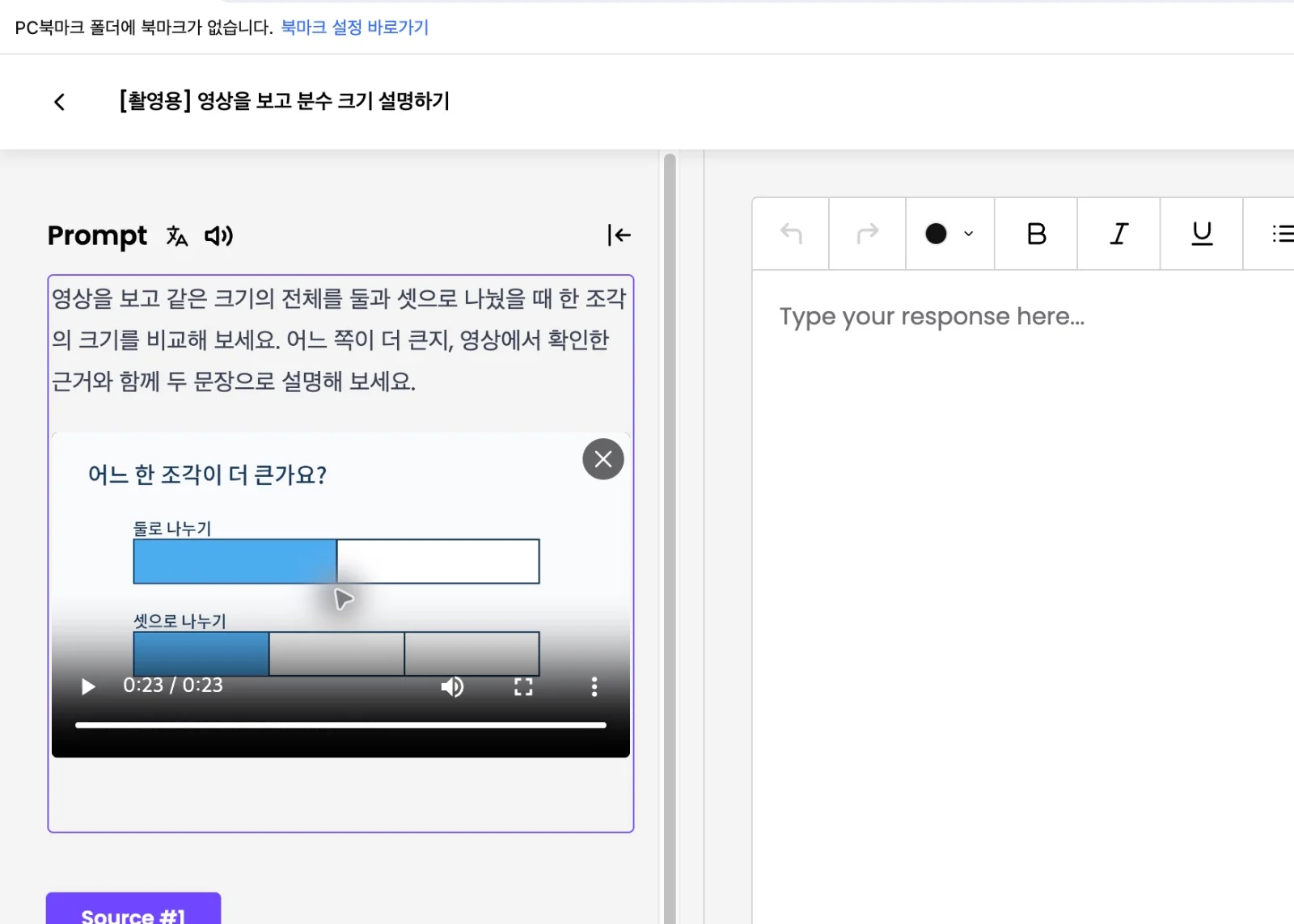
Task: Click the video progress bar
Action: 340,725
